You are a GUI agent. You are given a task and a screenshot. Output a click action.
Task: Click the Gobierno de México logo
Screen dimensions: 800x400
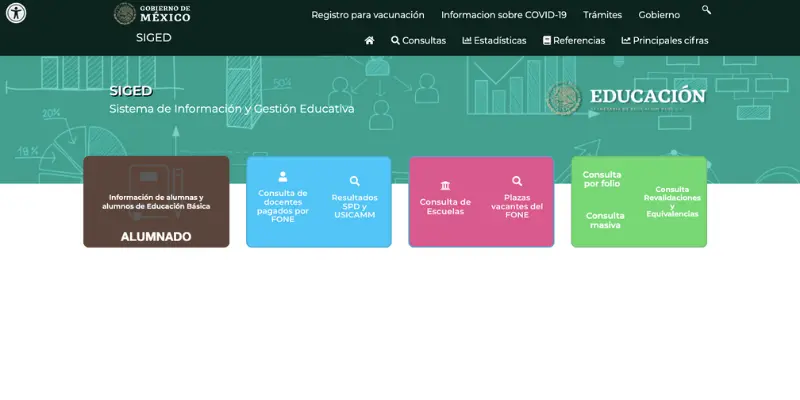pos(152,13)
